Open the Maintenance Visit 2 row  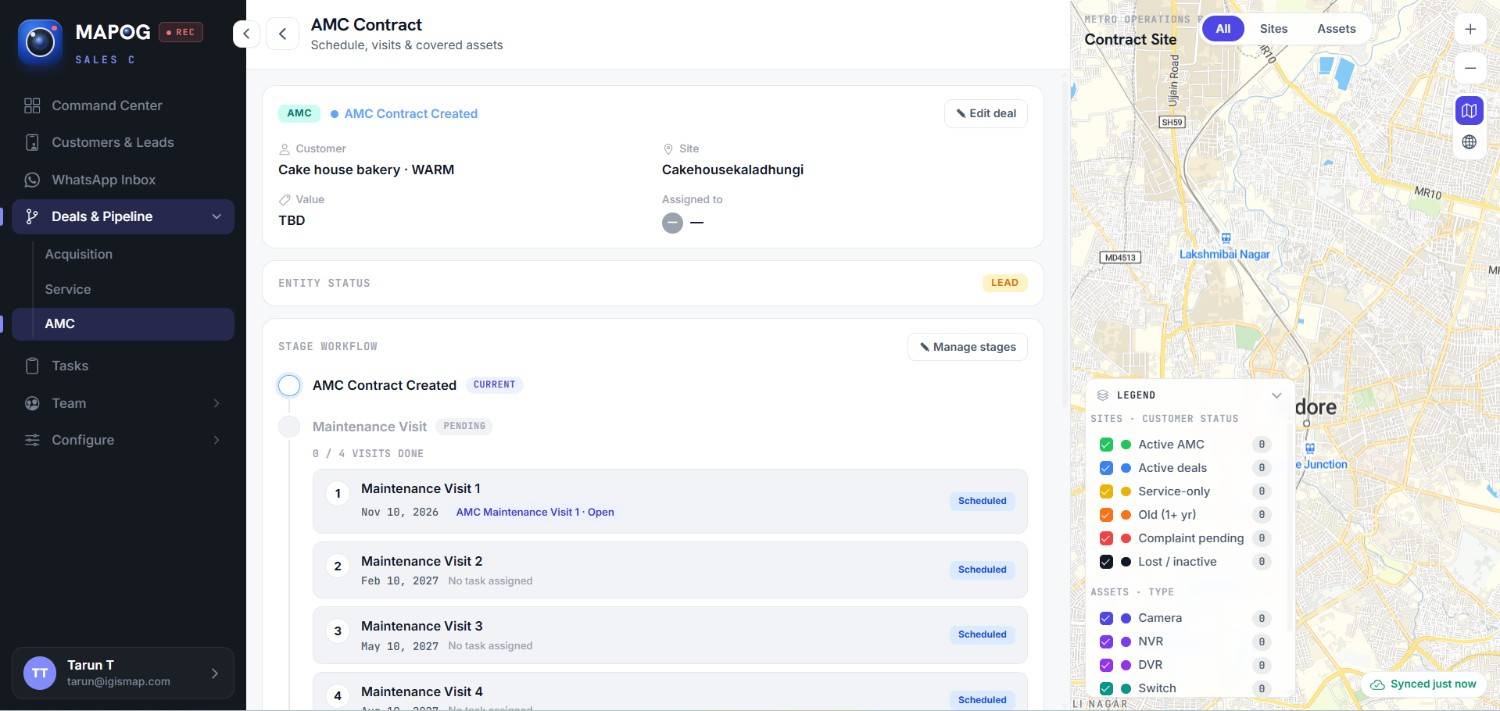(x=670, y=570)
